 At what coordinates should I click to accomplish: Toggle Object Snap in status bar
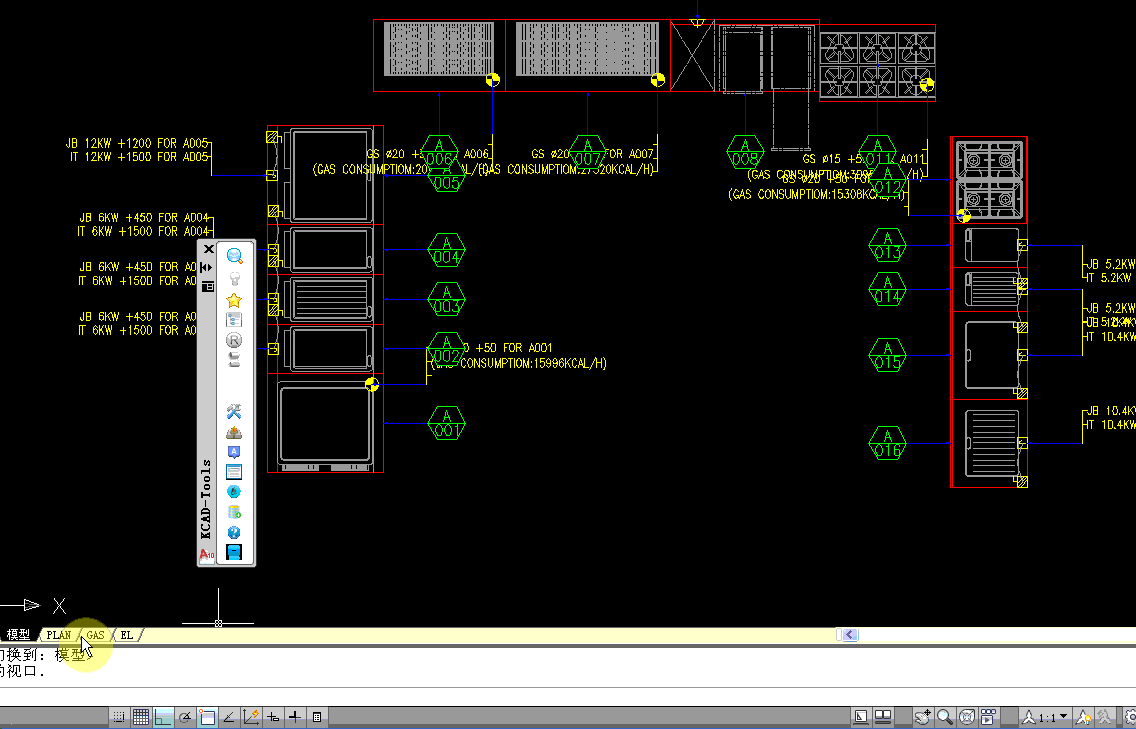207,717
